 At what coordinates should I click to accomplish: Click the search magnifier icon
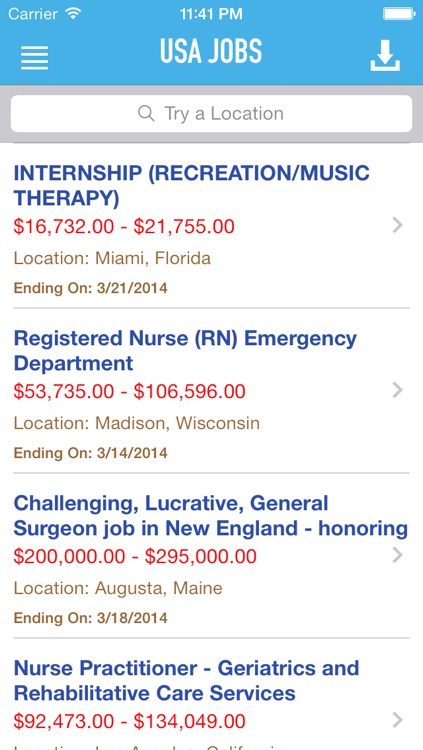coord(146,113)
